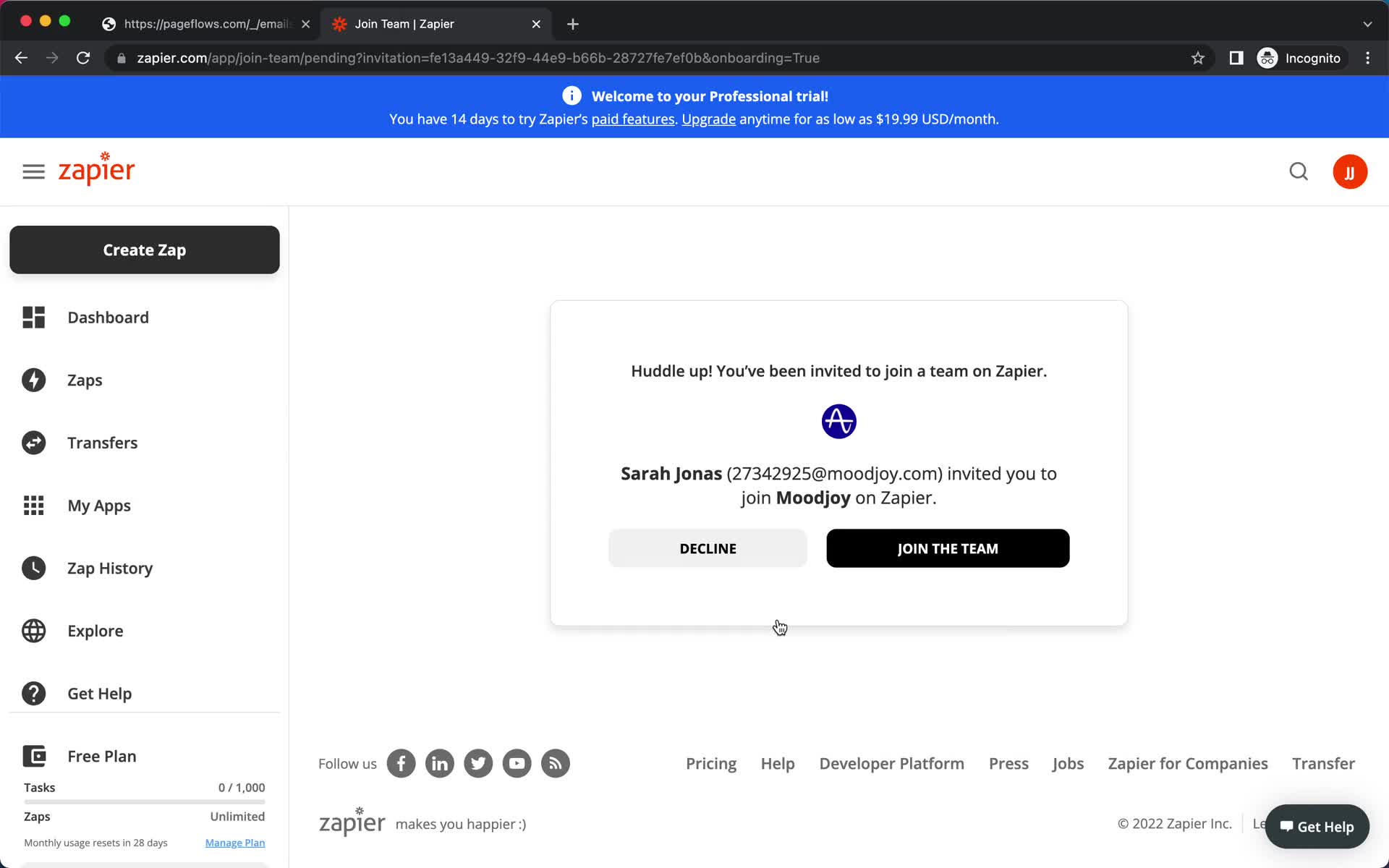Click the Upgrade link
The image size is (1389, 868).
[708, 119]
